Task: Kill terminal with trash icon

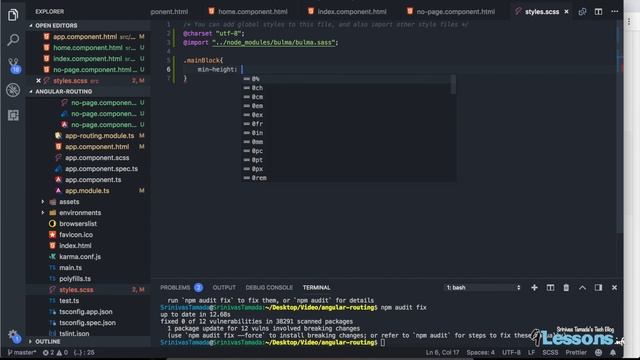Action: point(566,288)
